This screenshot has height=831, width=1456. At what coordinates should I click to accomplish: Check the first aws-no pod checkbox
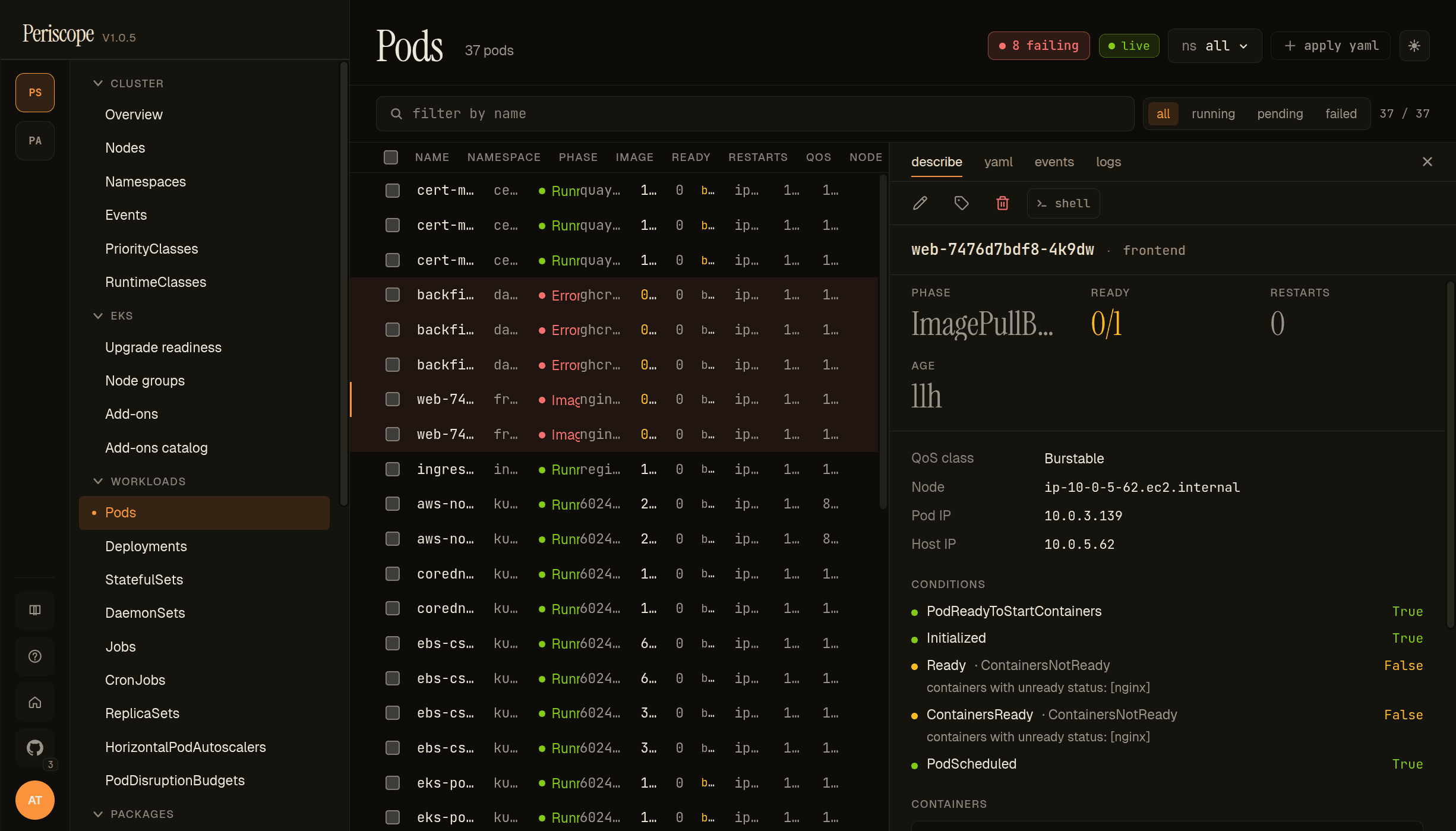(x=393, y=504)
